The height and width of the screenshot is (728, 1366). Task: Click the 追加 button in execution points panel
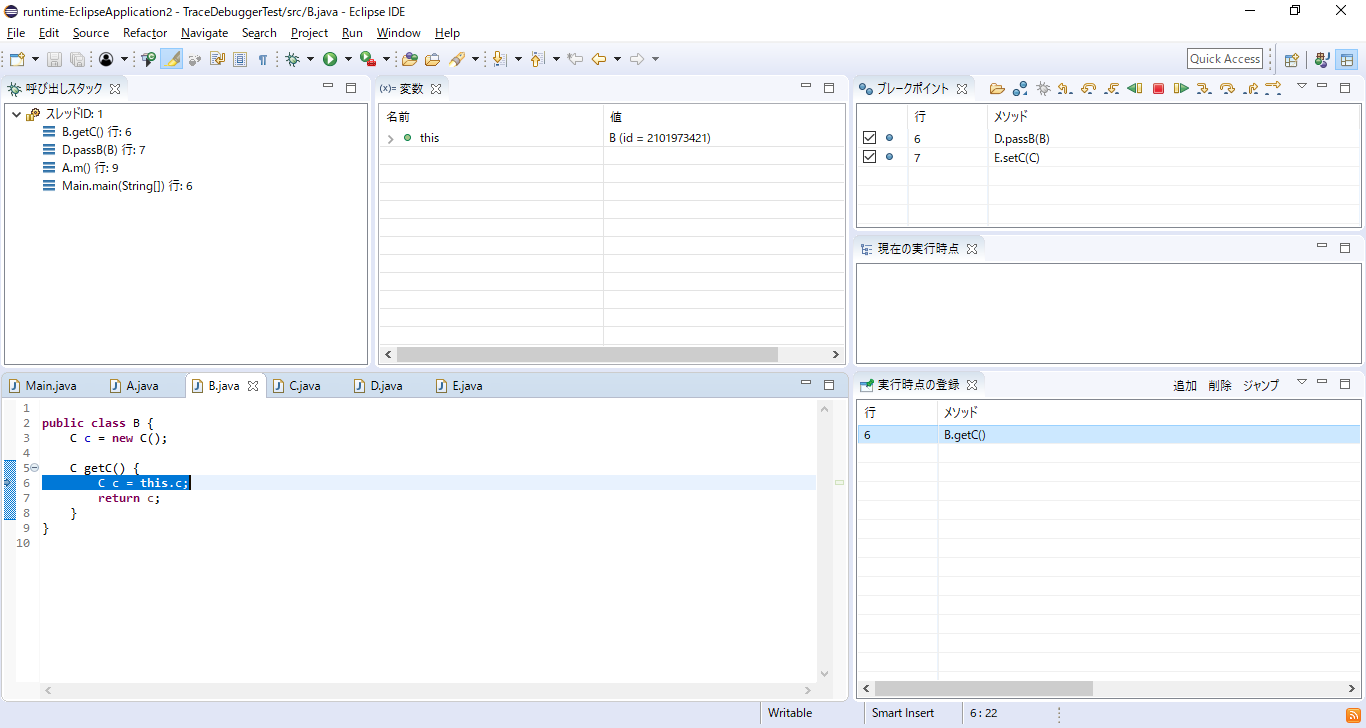coord(1185,386)
